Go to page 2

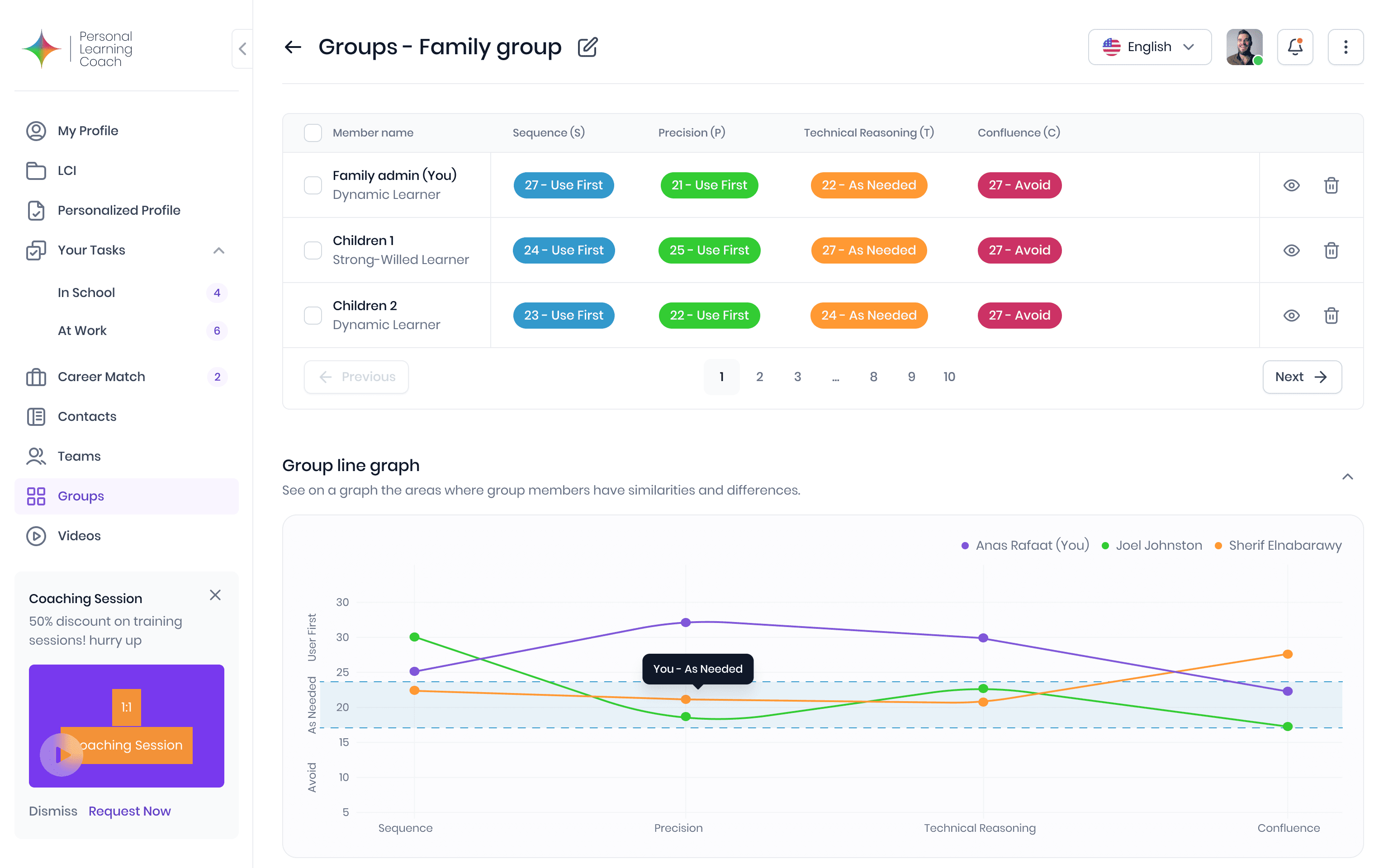click(x=759, y=377)
